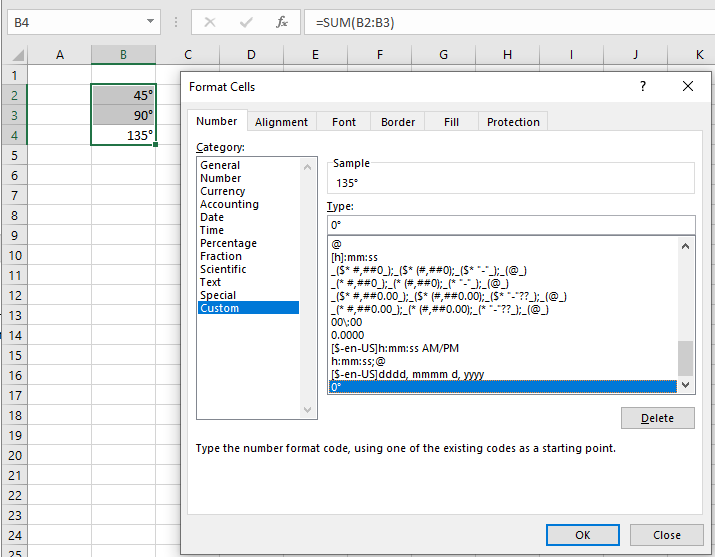Select column E header
The height and width of the screenshot is (557, 715).
(315, 55)
